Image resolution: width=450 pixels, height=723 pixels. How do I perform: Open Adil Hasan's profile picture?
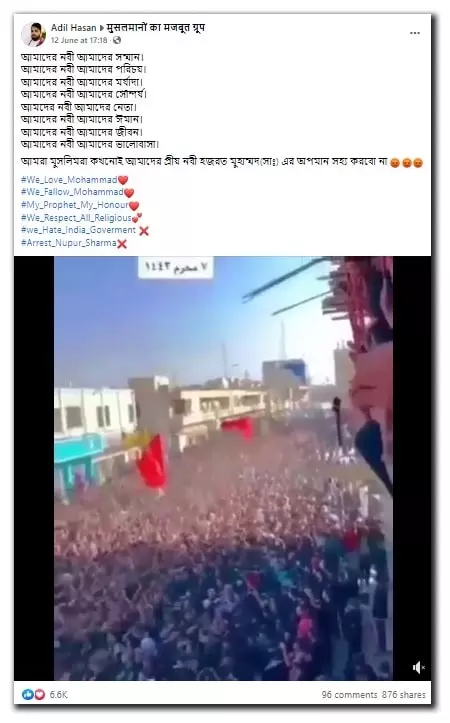[34, 34]
